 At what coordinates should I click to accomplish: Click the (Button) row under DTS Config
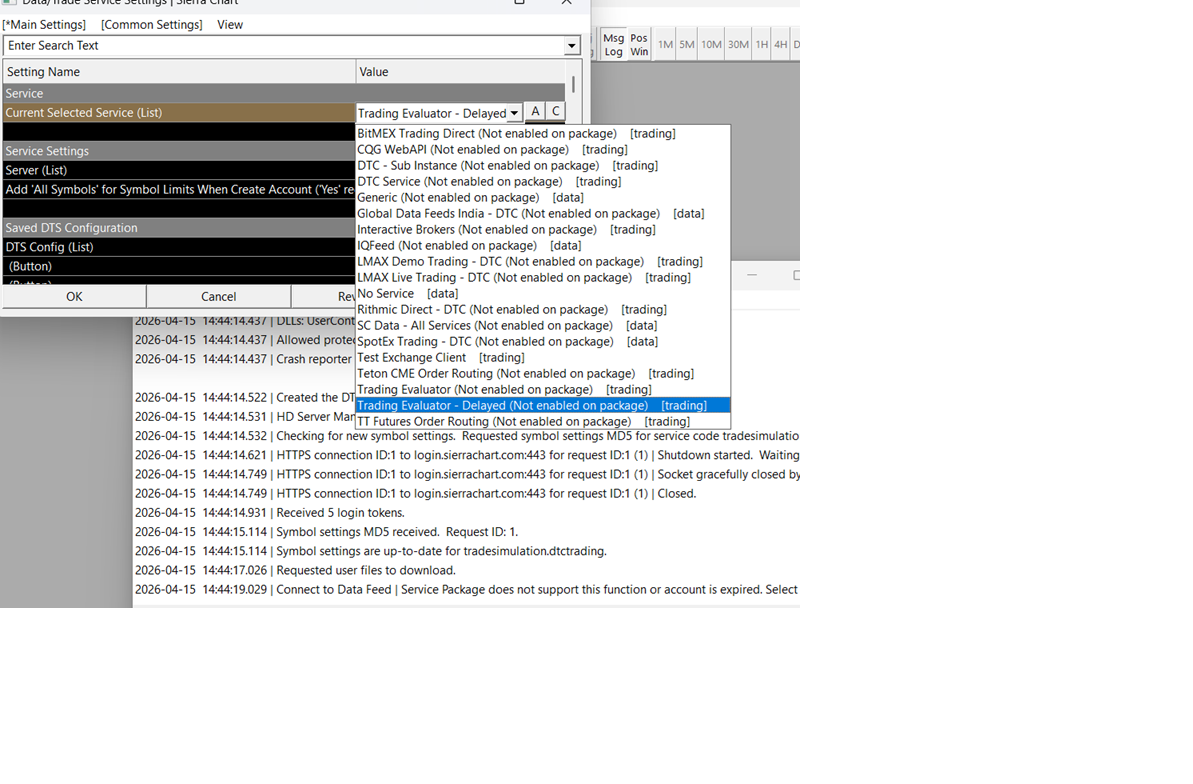click(x=179, y=266)
